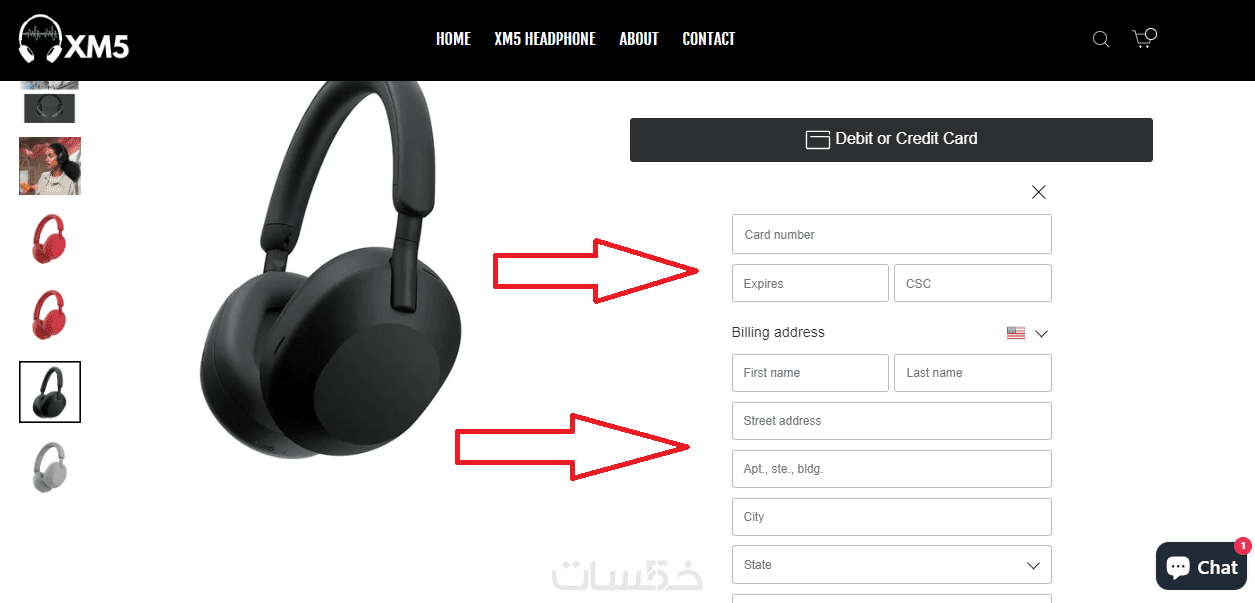Click the Street address field
The height and width of the screenshot is (603, 1255).
click(892, 421)
